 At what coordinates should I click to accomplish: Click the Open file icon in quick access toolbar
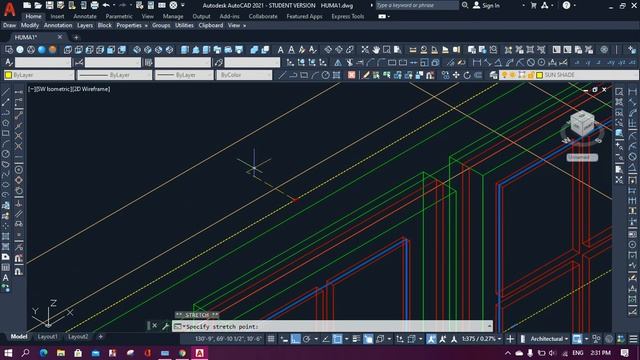pyautogui.click(x=38, y=5)
